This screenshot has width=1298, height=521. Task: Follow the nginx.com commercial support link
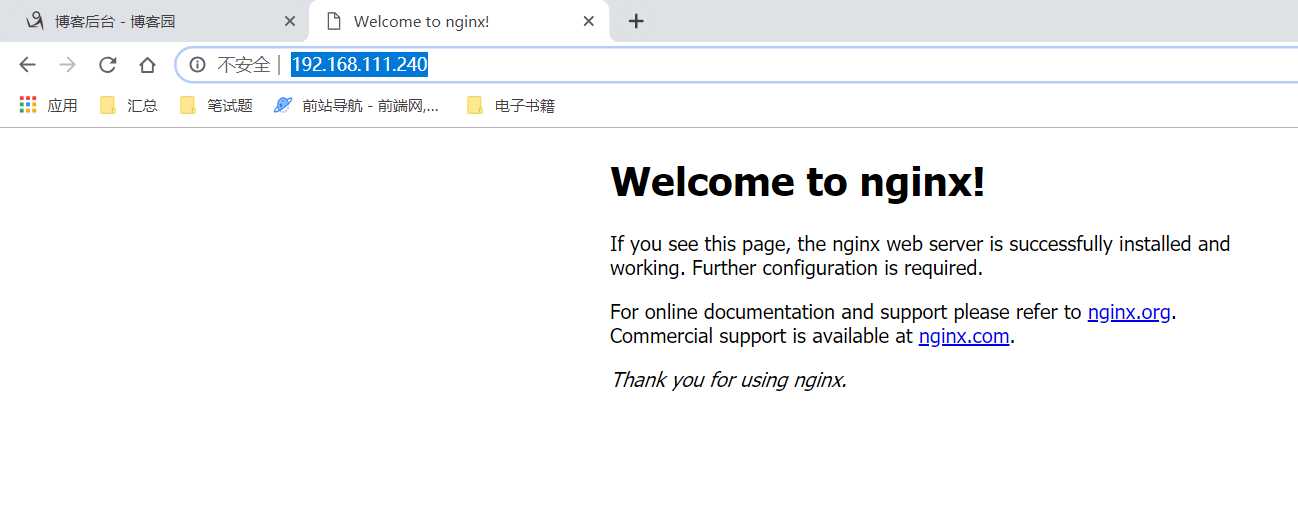(964, 336)
